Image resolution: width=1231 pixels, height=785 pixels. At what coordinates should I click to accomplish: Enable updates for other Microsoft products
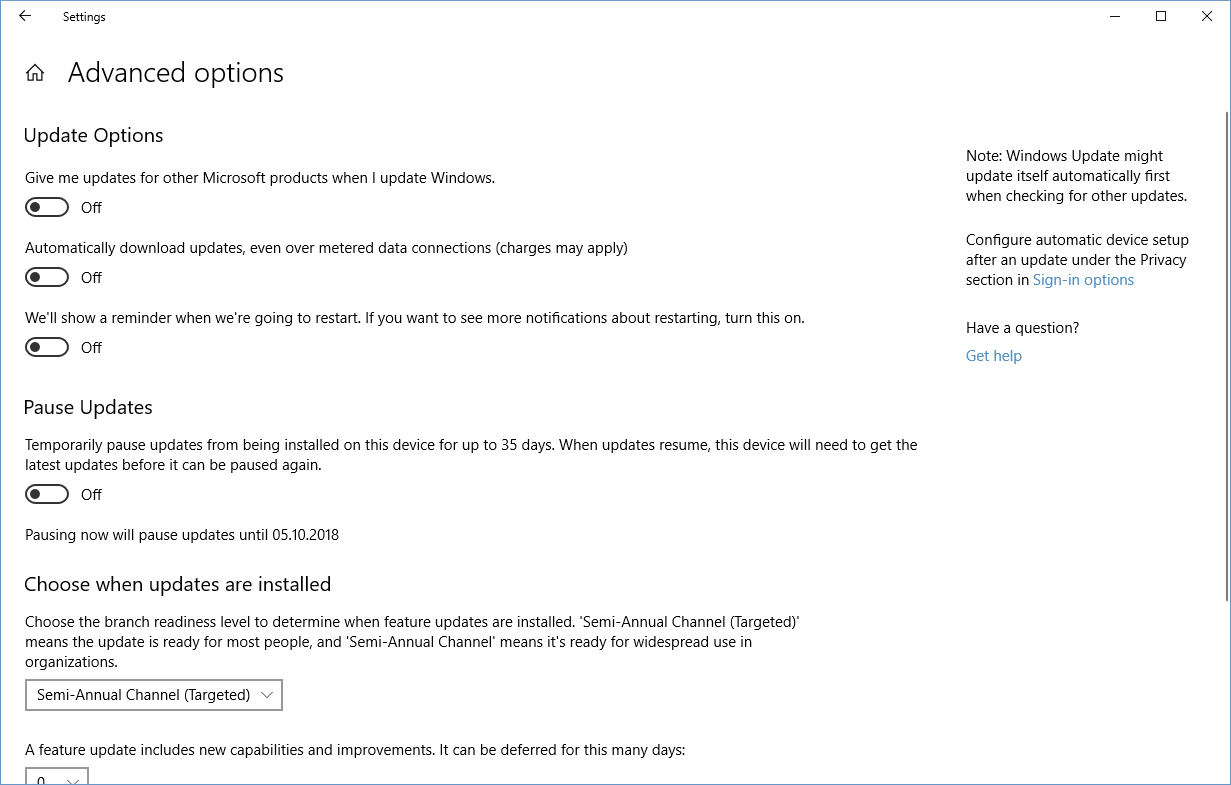coord(47,207)
